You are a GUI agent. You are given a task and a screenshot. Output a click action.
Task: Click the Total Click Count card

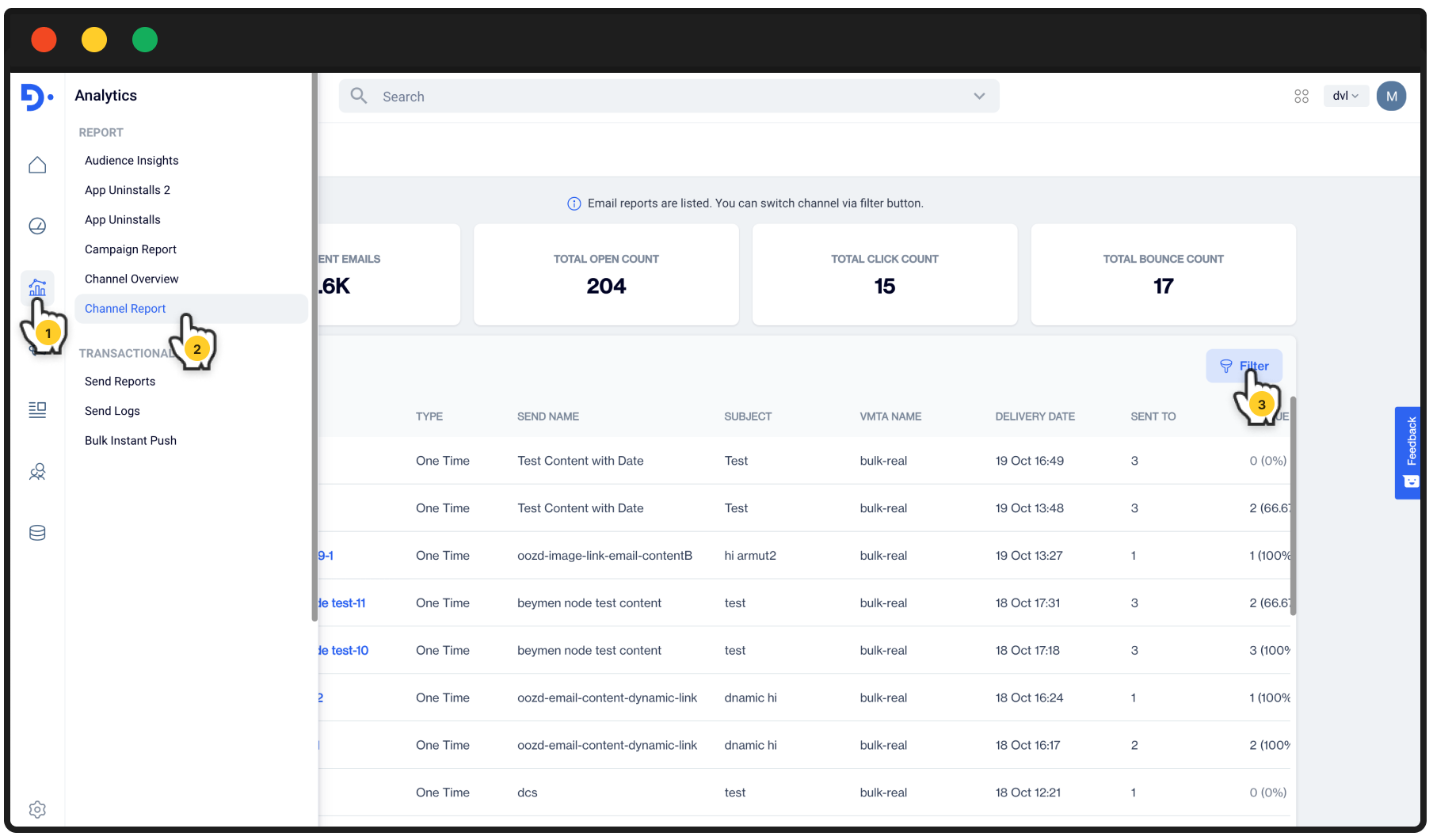point(885,274)
